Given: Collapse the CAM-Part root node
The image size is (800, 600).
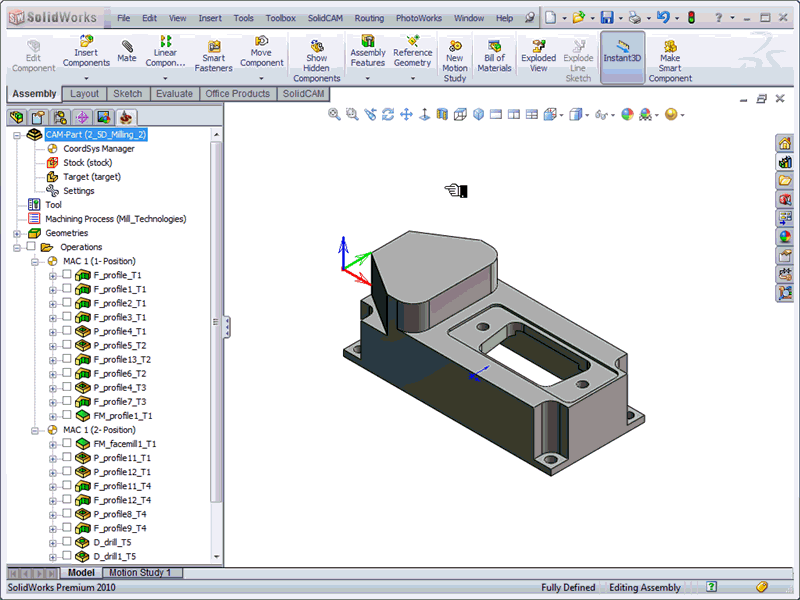Looking at the screenshot, I should click(x=17, y=135).
